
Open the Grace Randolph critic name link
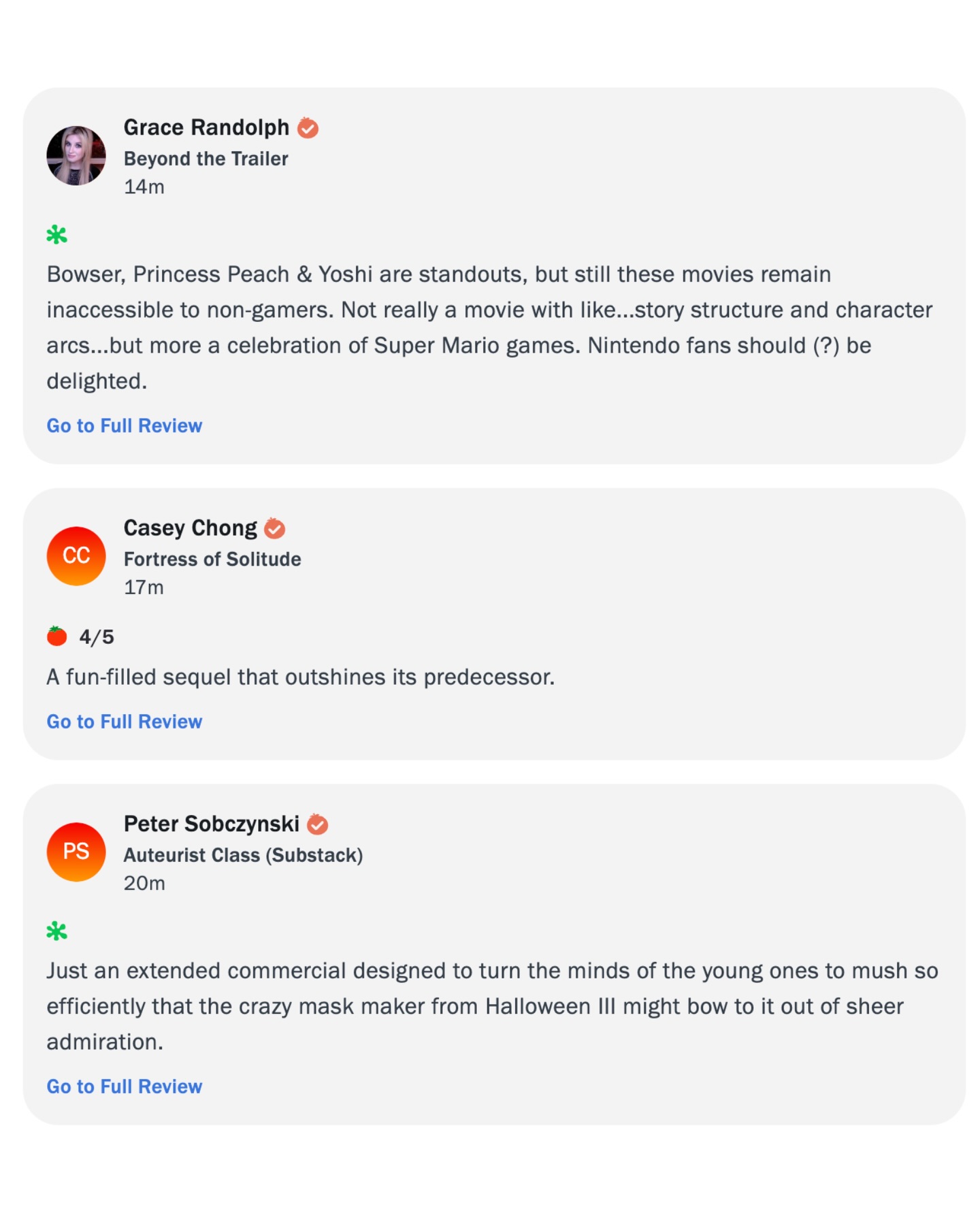coord(206,128)
